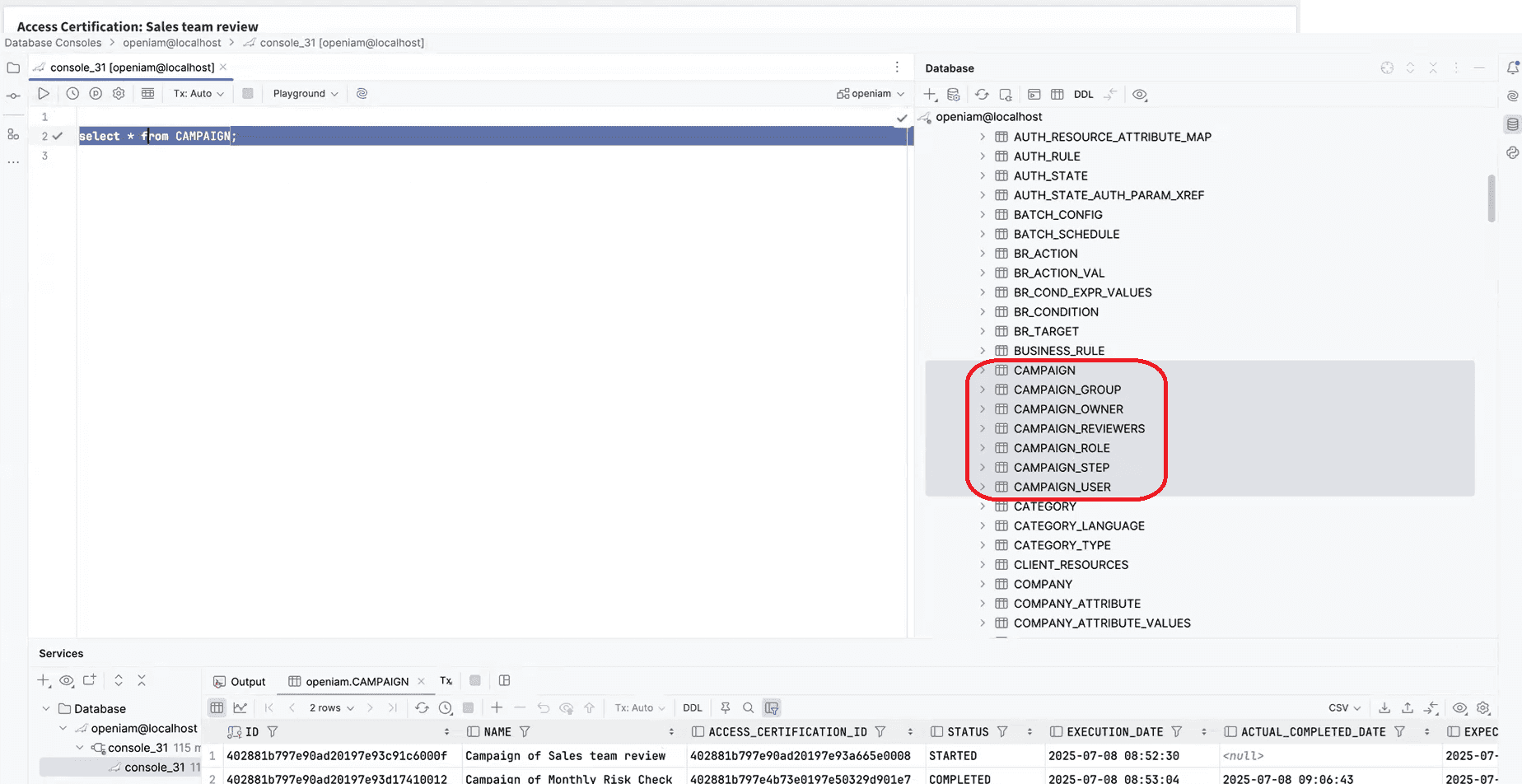The height and width of the screenshot is (784, 1522).
Task: Open the notifications bell icon
Action: coord(1512,68)
